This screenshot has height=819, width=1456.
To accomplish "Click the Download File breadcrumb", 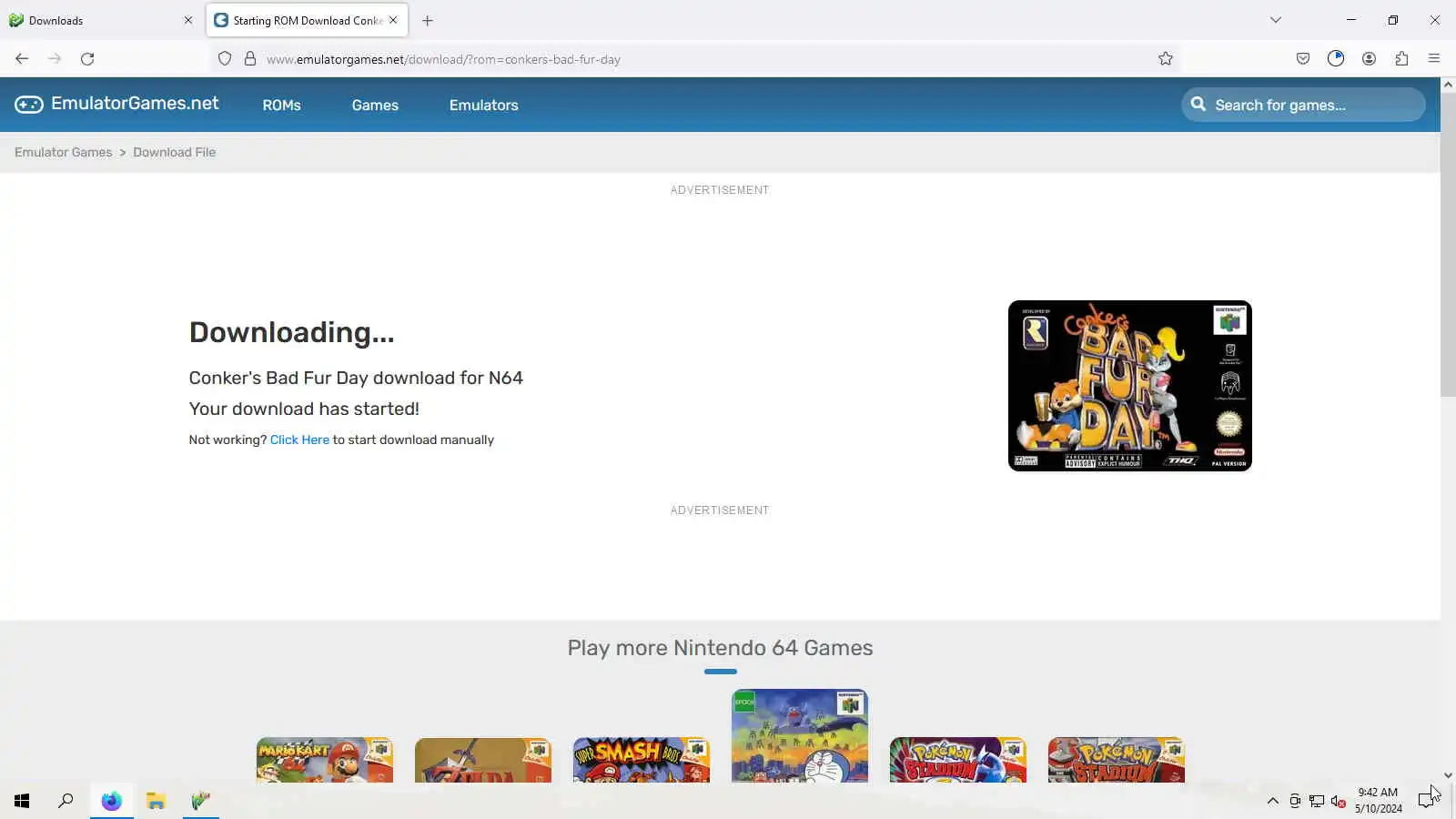I will tap(175, 152).
